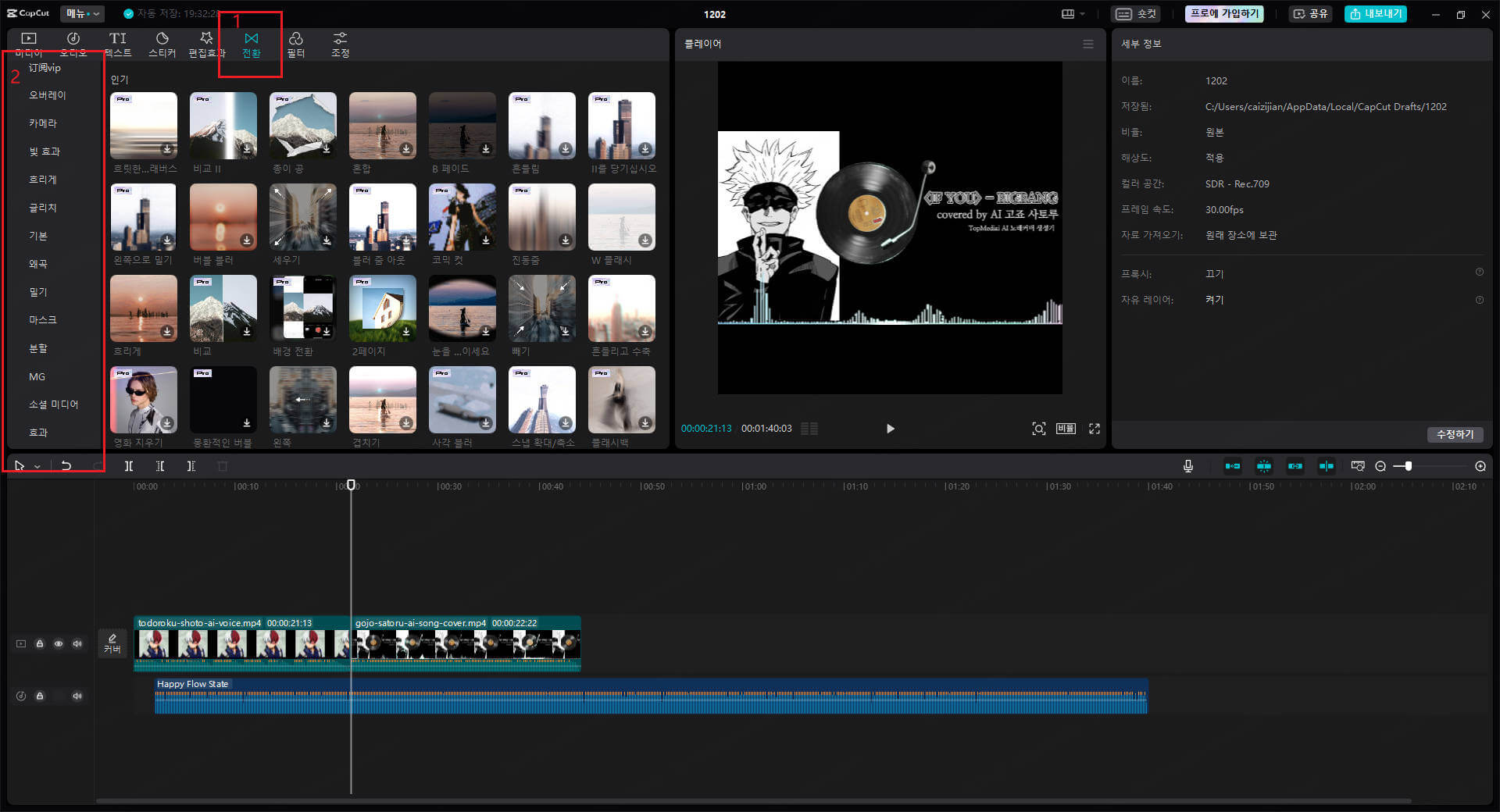Viewport: 1500px width, 812px height.
Task: Select the 빛 효과 transition category
Action: (x=45, y=151)
